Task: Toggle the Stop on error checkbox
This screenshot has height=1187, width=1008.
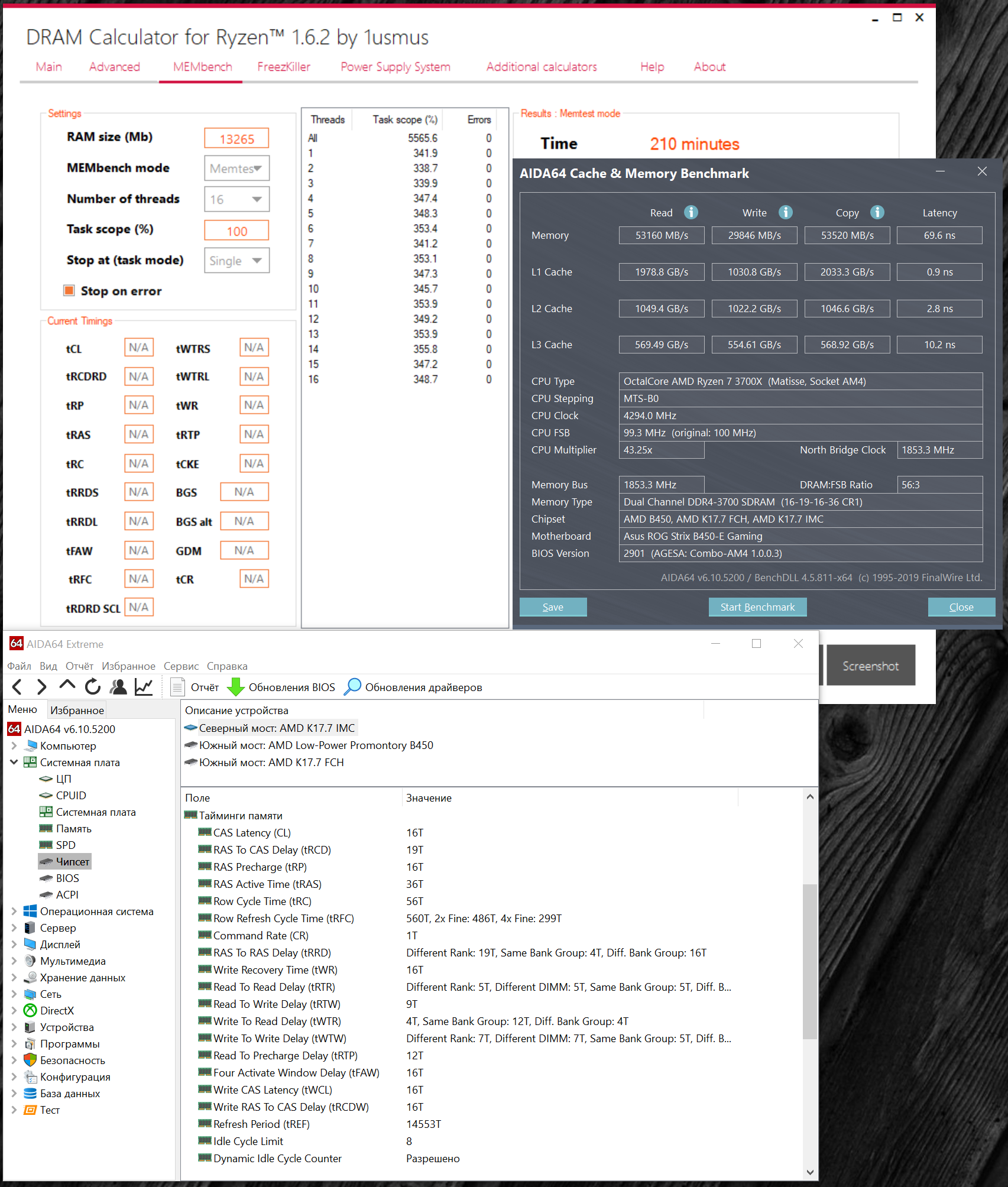Action: coord(69,290)
